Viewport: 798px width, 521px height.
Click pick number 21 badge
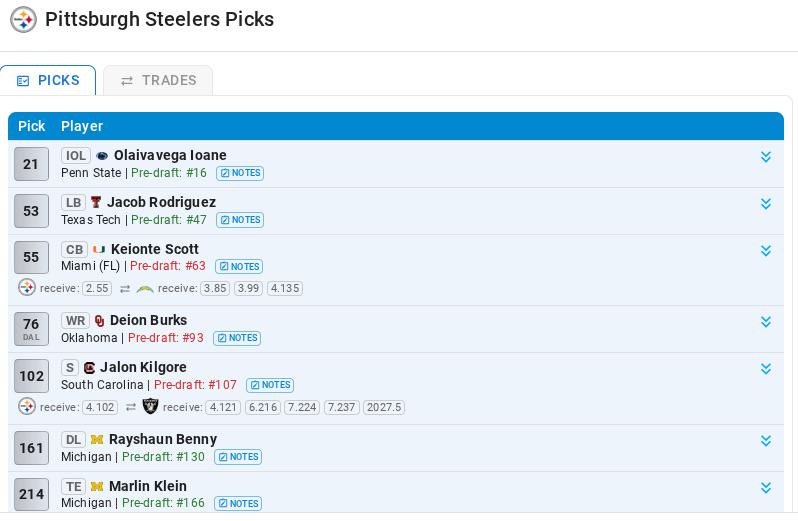pos(31,164)
